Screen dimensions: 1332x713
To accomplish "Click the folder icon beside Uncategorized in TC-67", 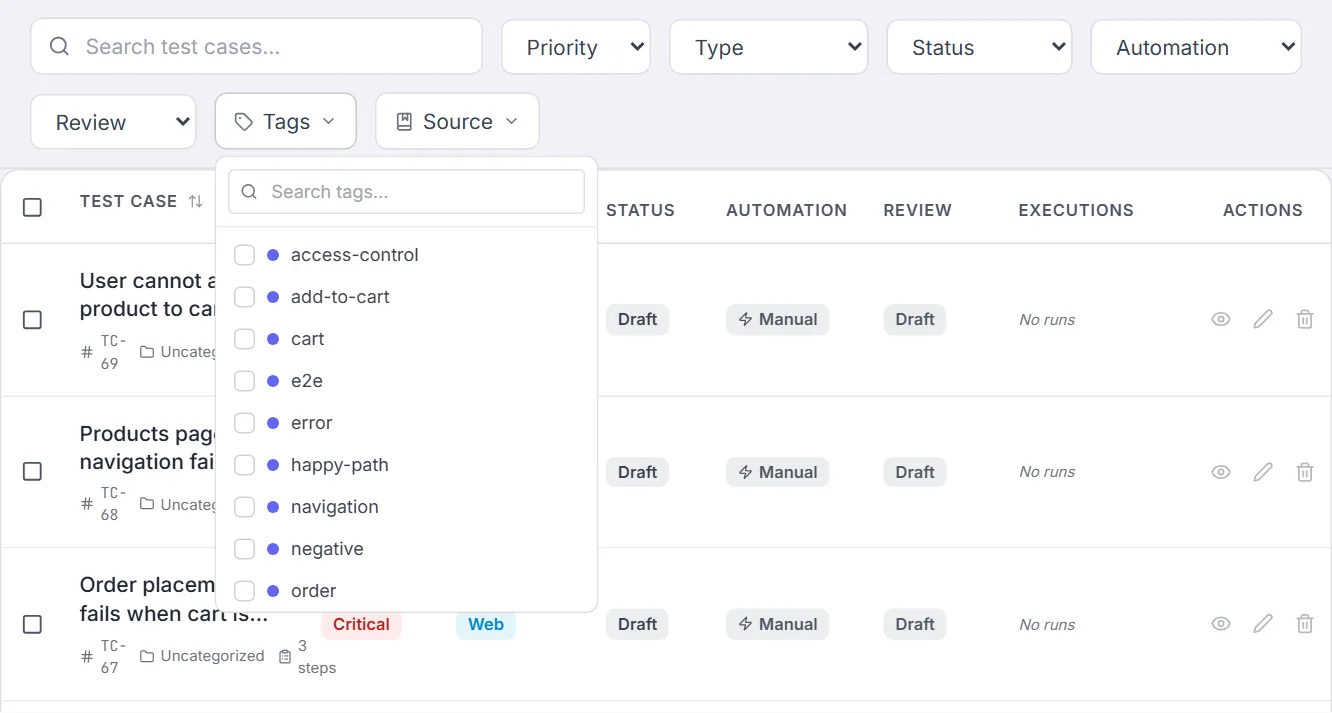I will pos(147,656).
